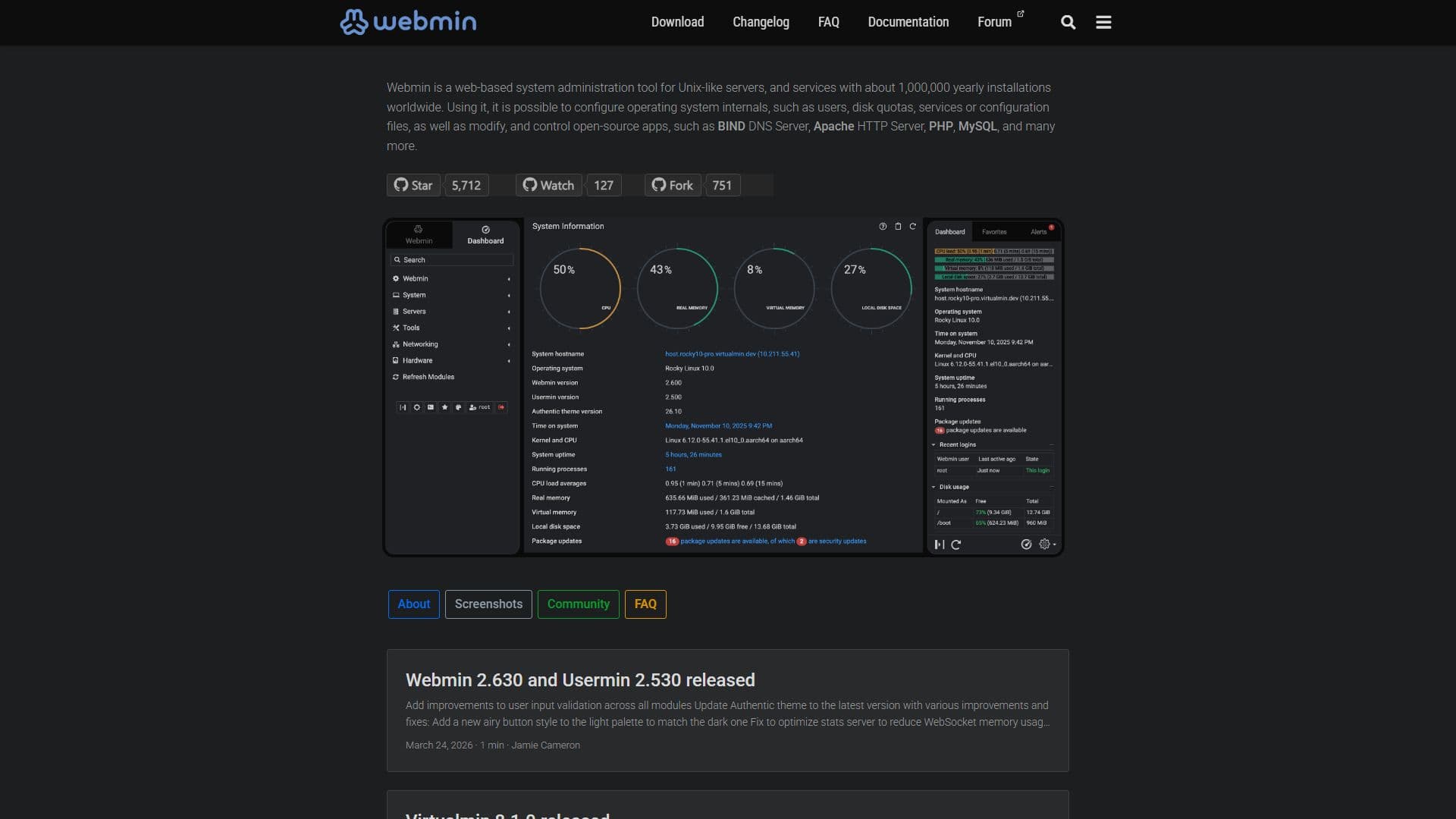Click the Webmin logo in the header
This screenshot has height=819, width=1456.
[x=408, y=22]
